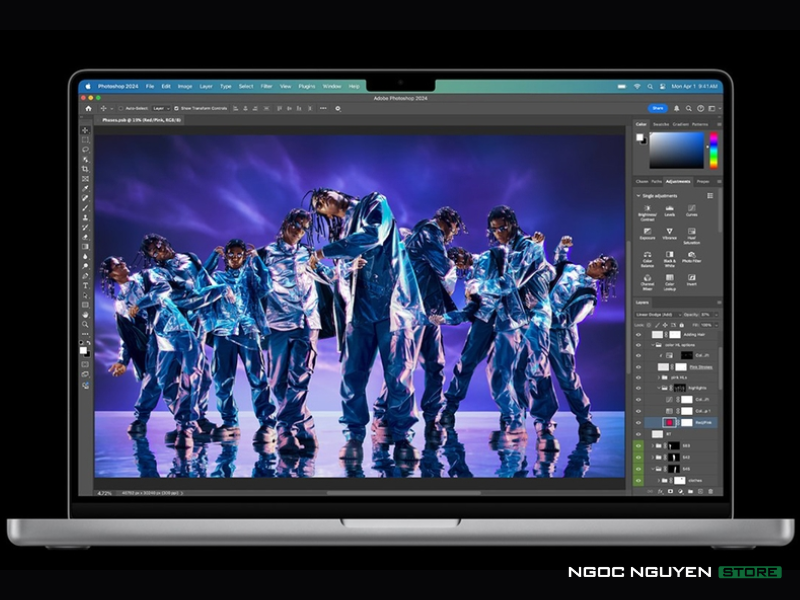800x600 pixels.
Task: Toggle Show Transform Controls checkbox
Action: (176, 108)
